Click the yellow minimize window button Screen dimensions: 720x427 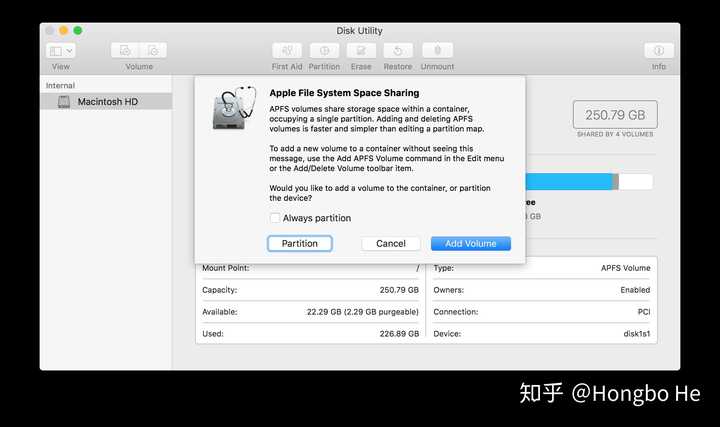click(x=63, y=30)
